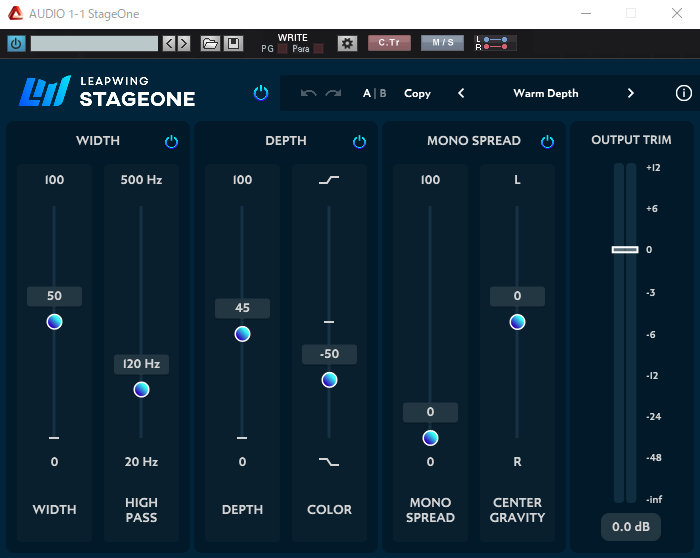Screen dimensions: 700x558
Task: Click the Output Trim fader handle
Action: click(x=625, y=250)
